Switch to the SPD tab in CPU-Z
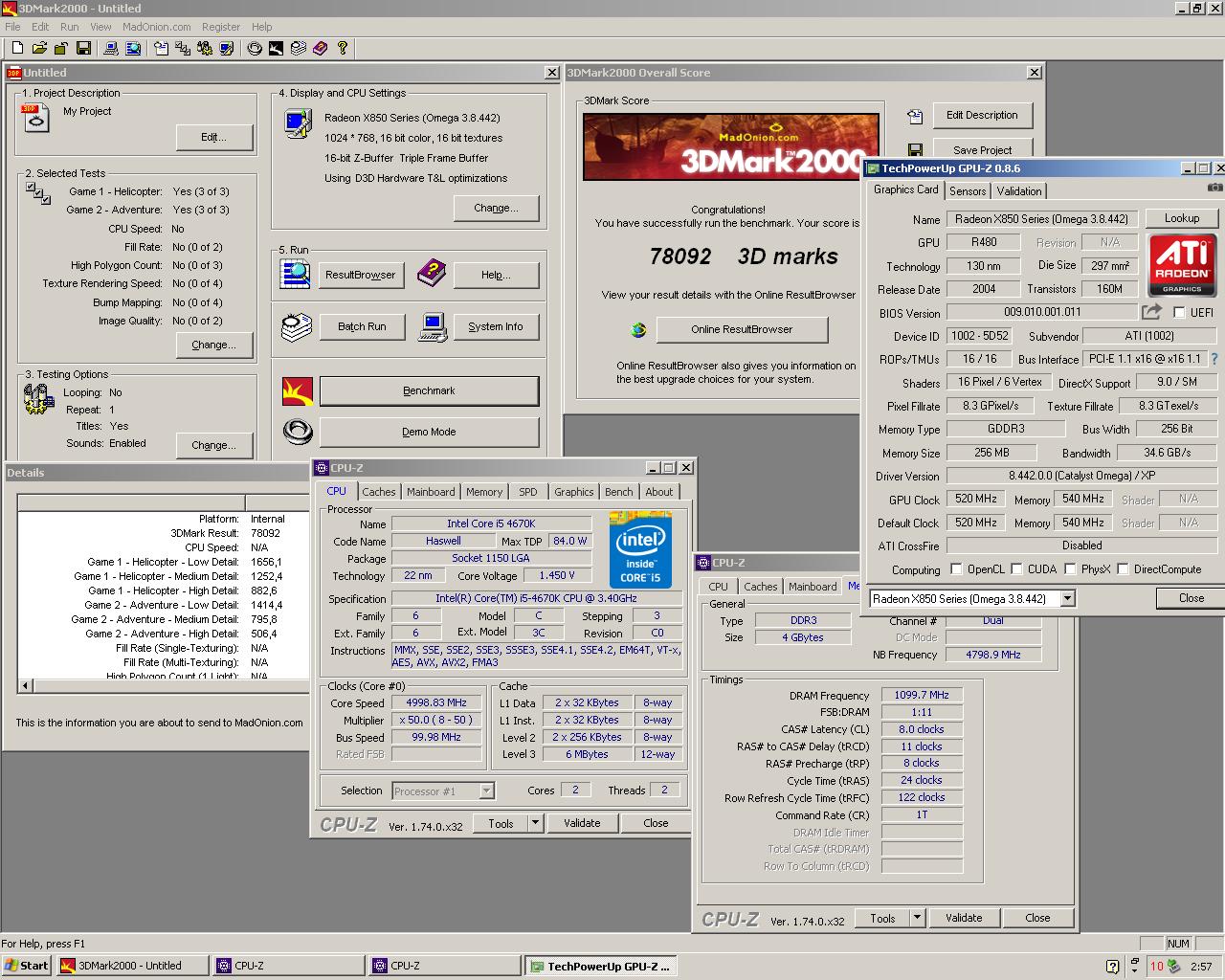Image resolution: width=1225 pixels, height=980 pixels. (528, 492)
